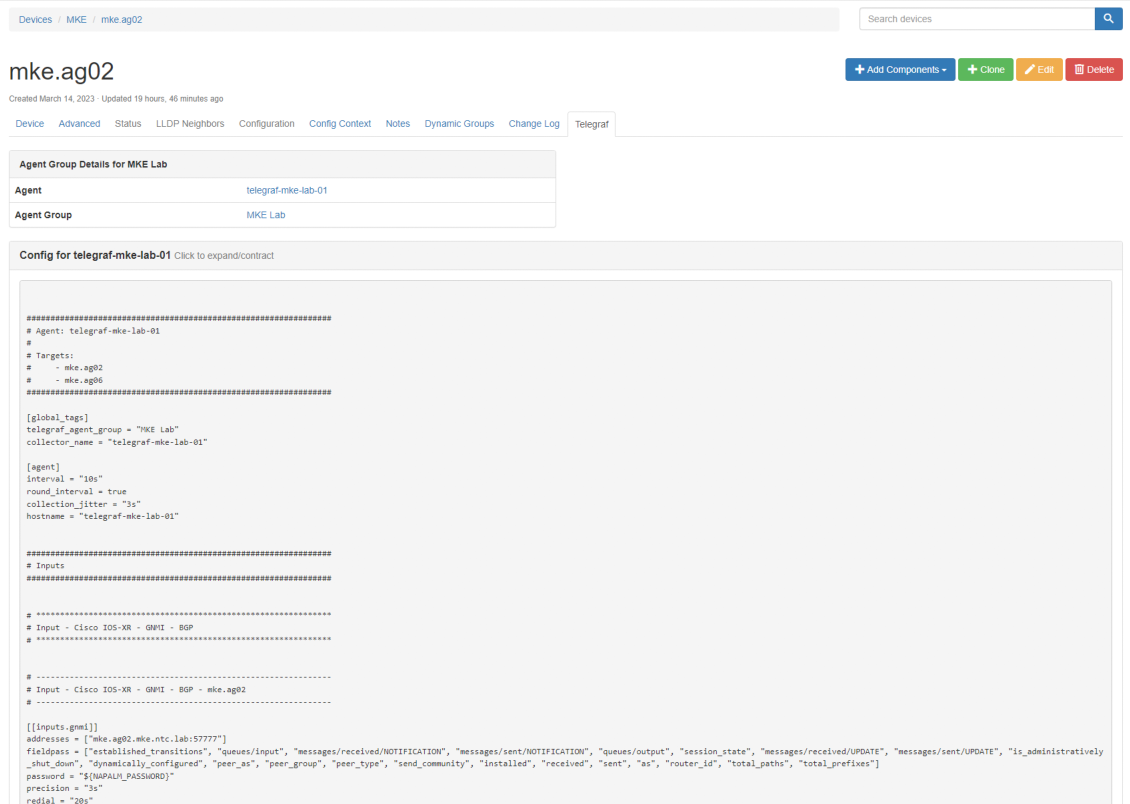Select the Status tab
Screen dimensions: 1130x804
tap(128, 124)
